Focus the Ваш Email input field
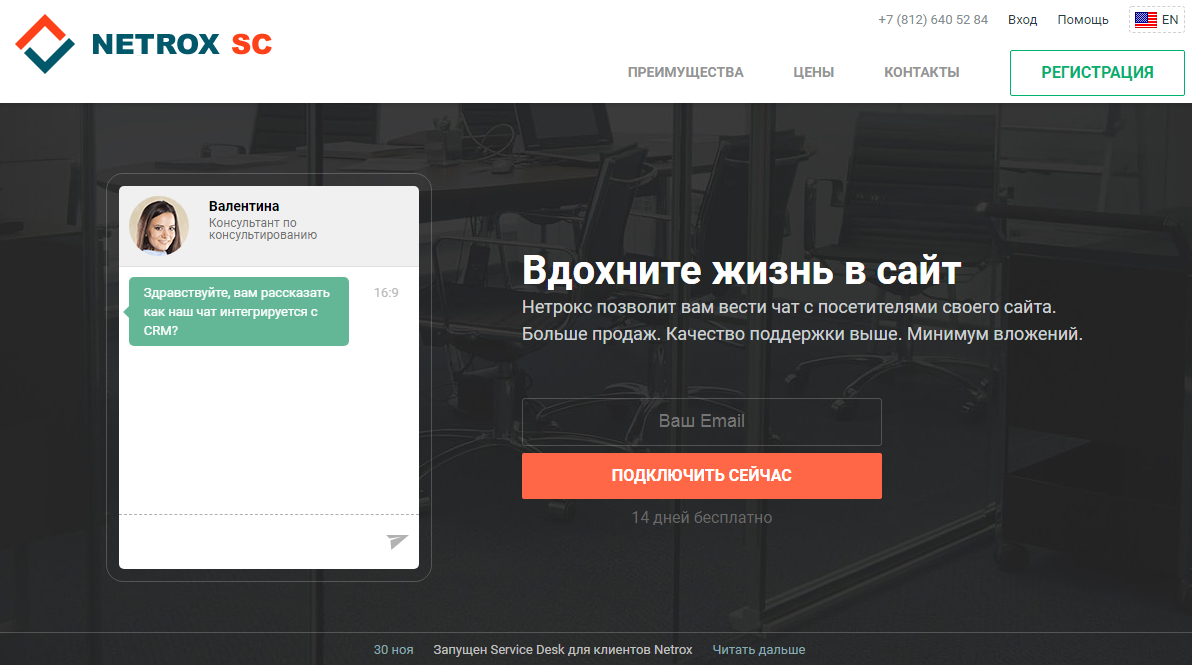The width and height of the screenshot is (1192, 665). click(x=702, y=422)
